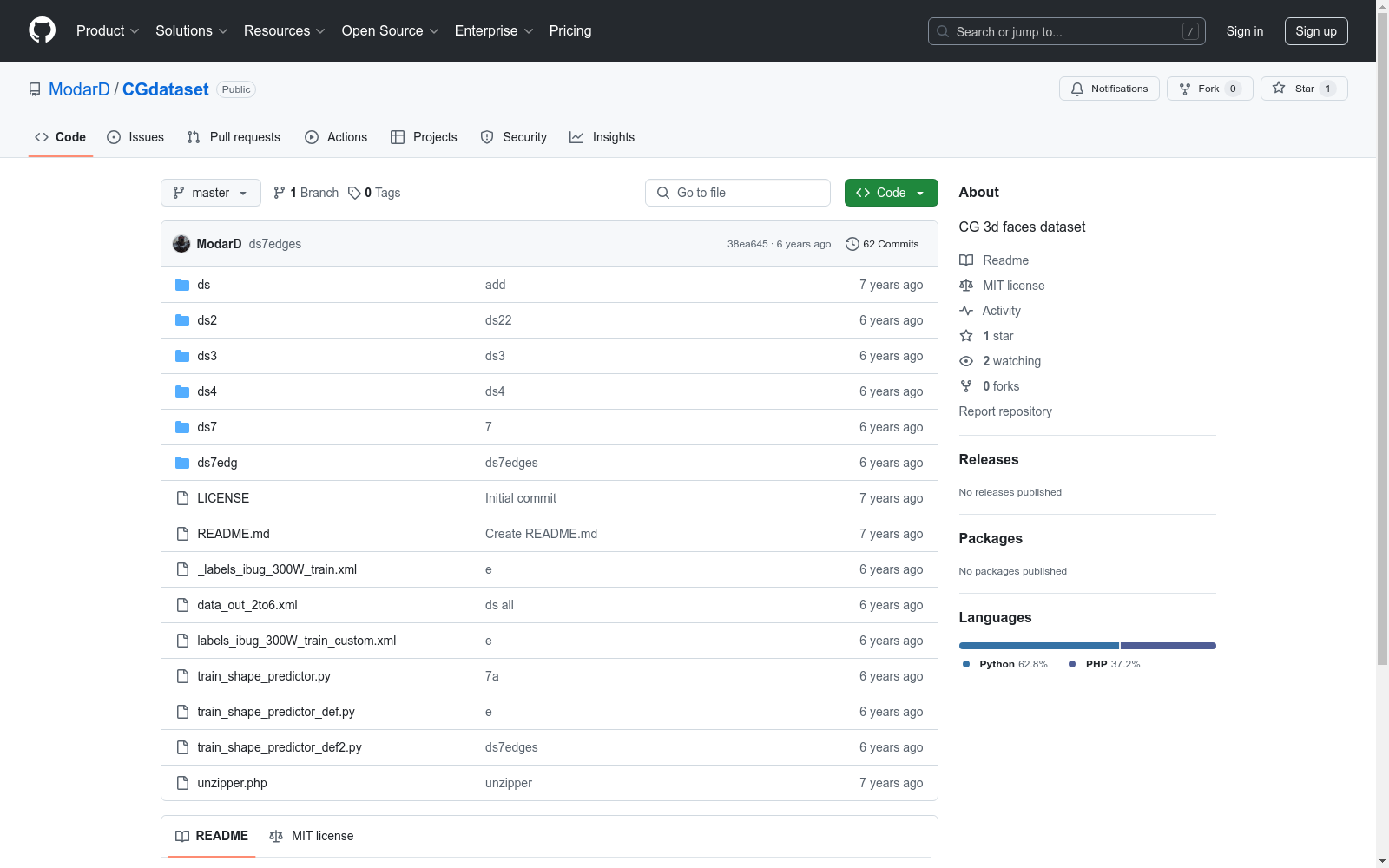This screenshot has width=1389, height=868.
Task: Click the scale icon beside MIT license in About
Action: [x=966, y=286]
